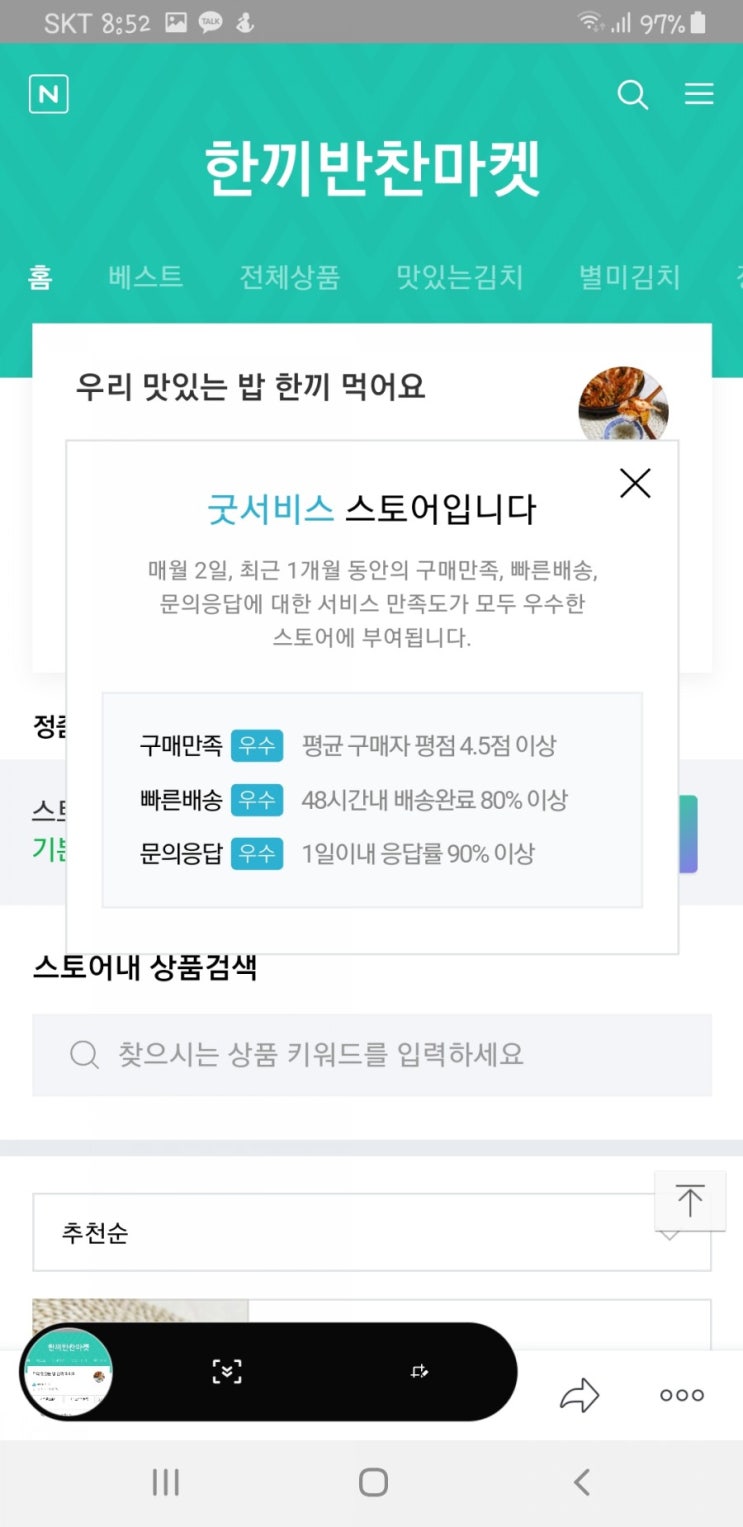Screen dimensions: 743x1527
Task: Close the 굿서비스 store popup
Action: coord(635,483)
